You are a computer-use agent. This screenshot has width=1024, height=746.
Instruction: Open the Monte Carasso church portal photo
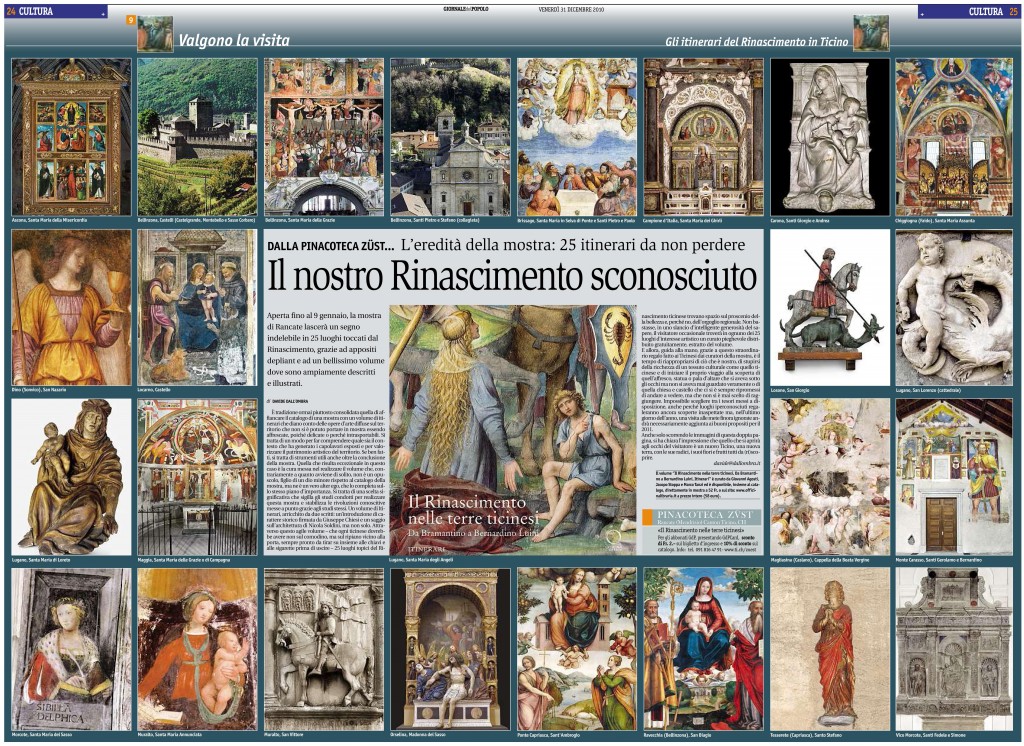[x=954, y=477]
